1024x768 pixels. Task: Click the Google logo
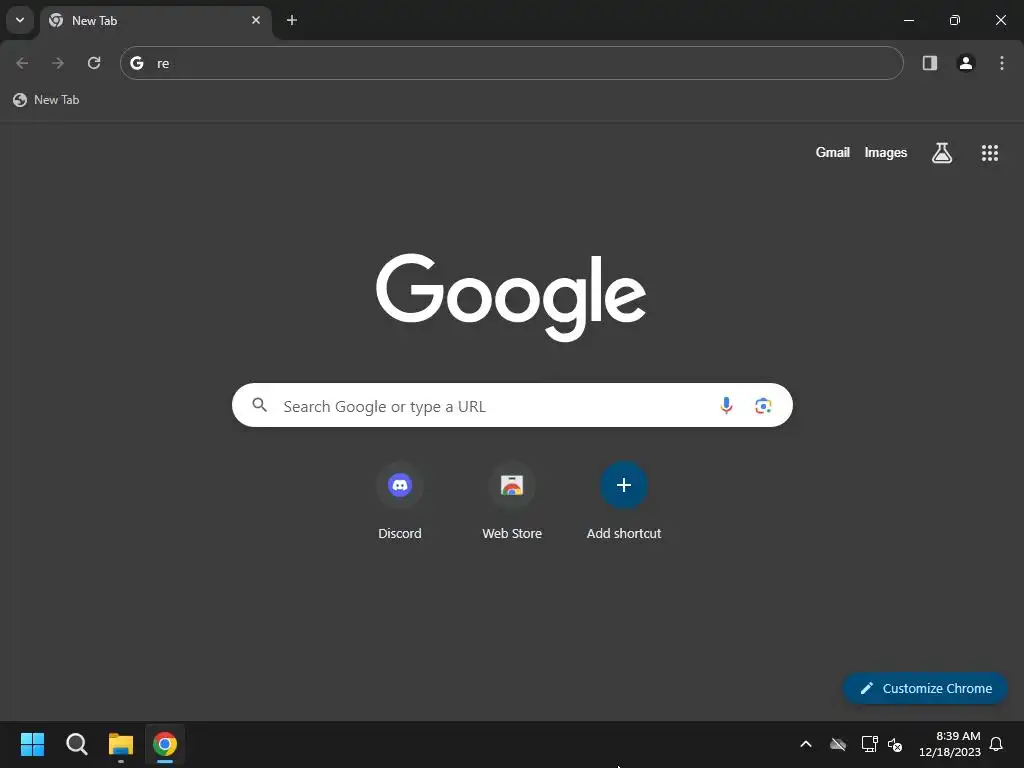[x=511, y=297]
